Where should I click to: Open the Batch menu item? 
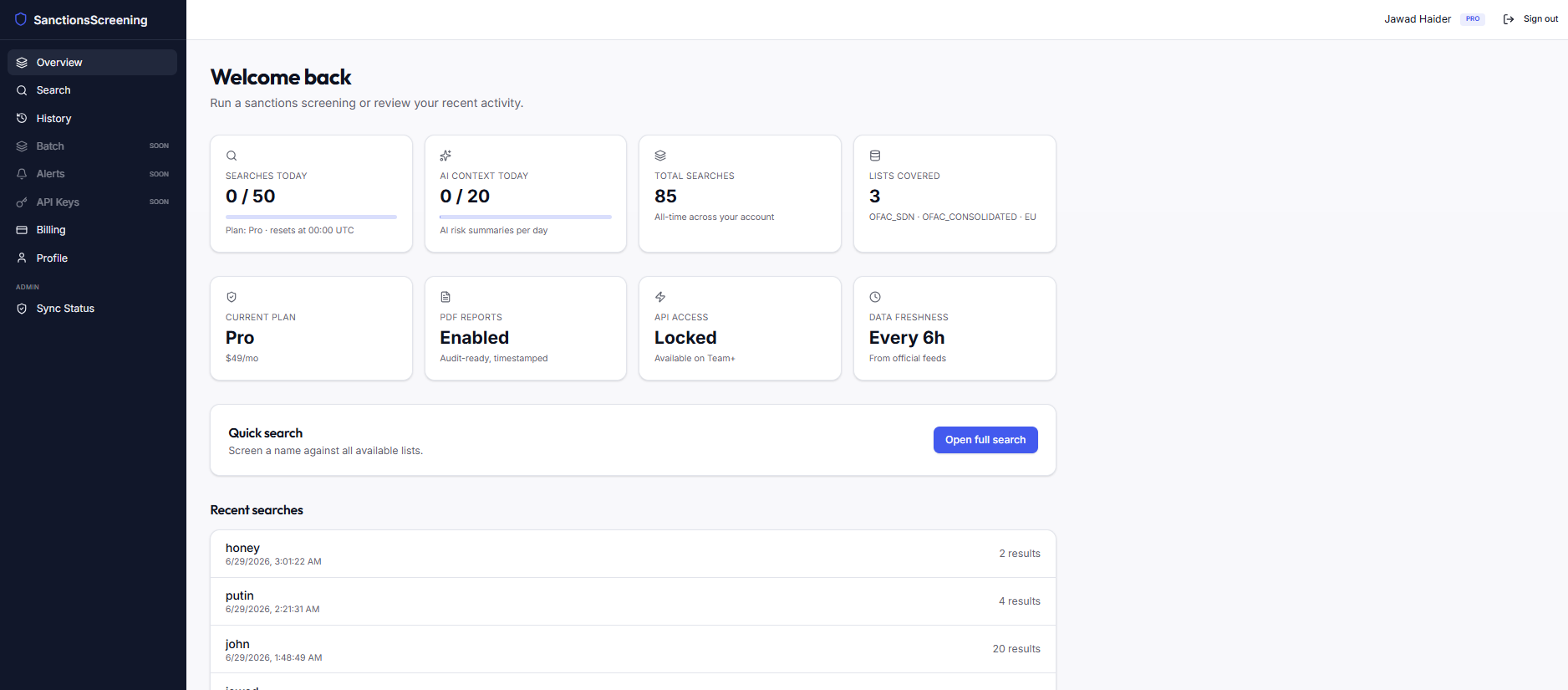(92, 146)
